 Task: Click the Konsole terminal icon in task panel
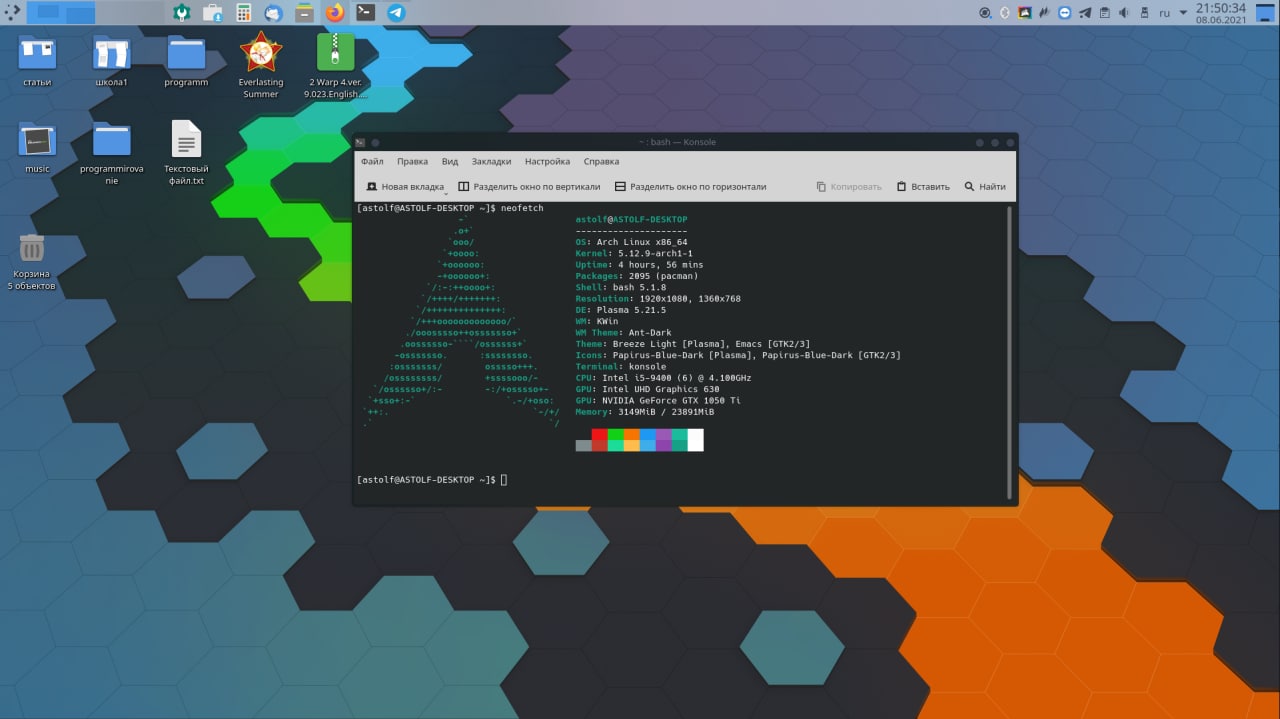366,13
